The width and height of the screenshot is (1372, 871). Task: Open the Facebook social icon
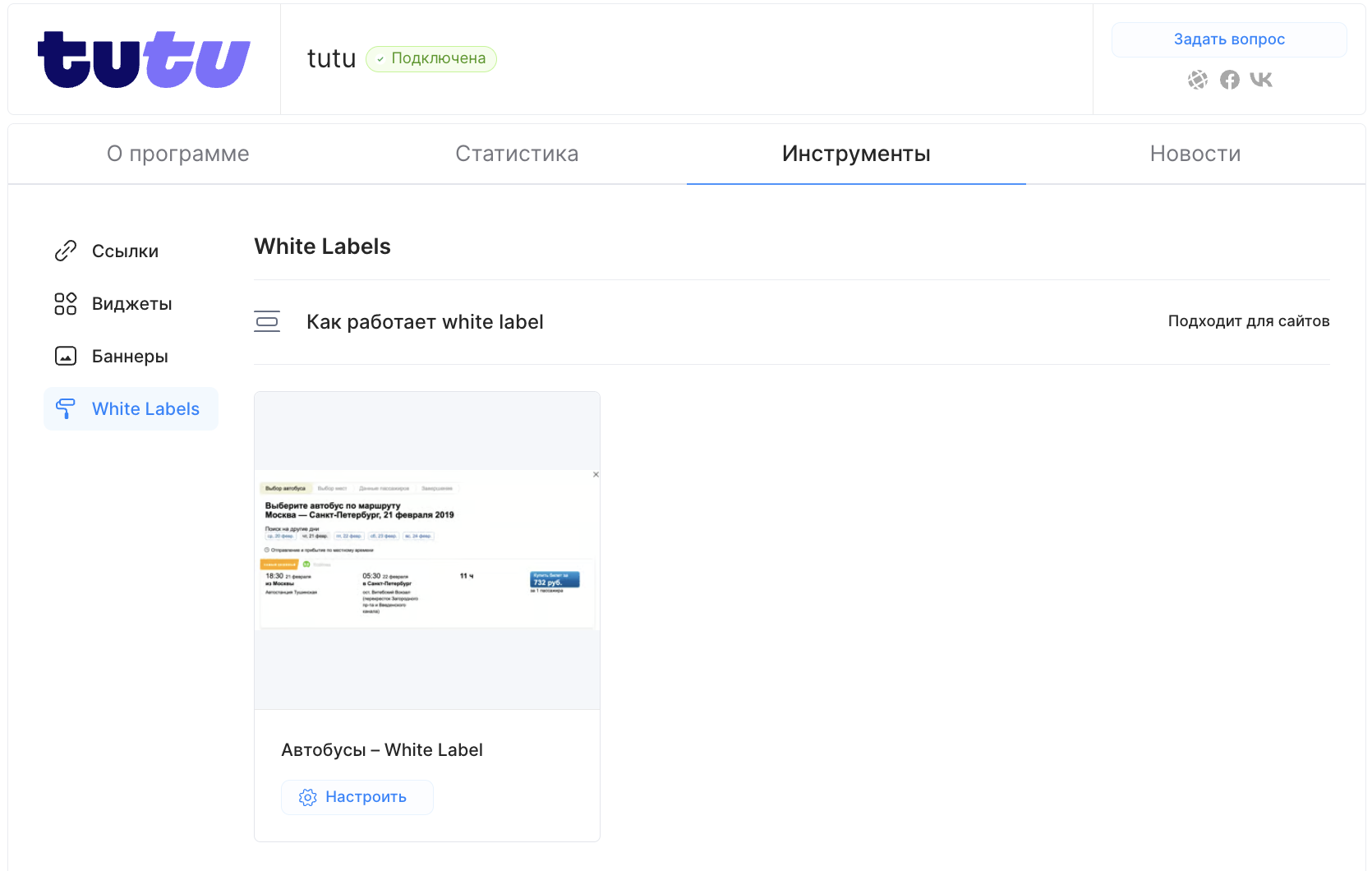point(1230,80)
